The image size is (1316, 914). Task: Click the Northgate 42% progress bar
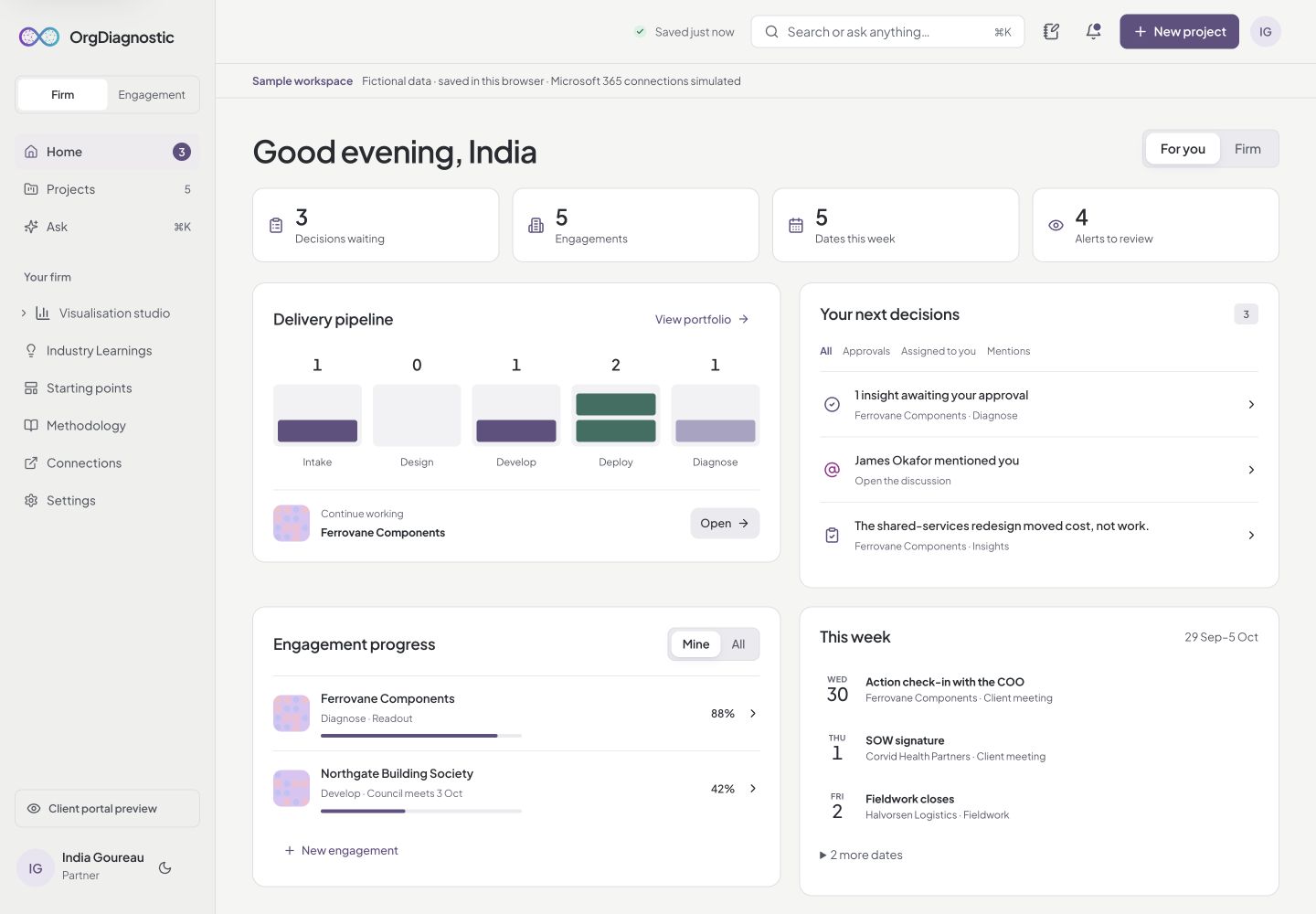pos(421,811)
